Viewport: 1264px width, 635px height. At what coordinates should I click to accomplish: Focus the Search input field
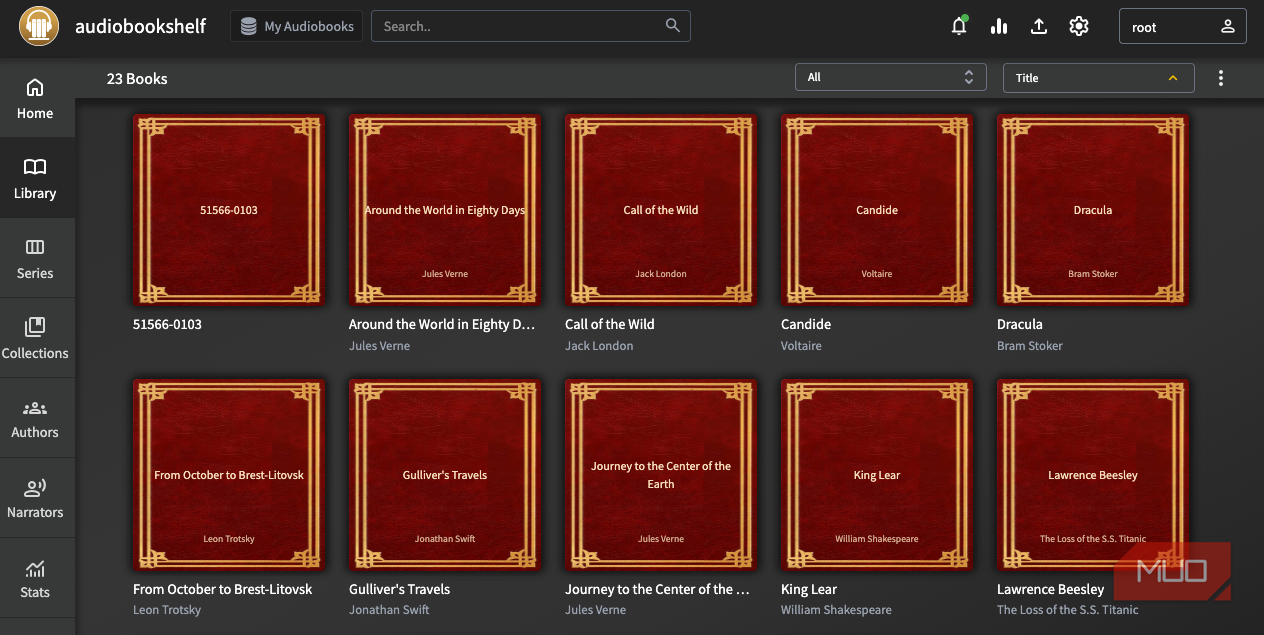point(530,26)
